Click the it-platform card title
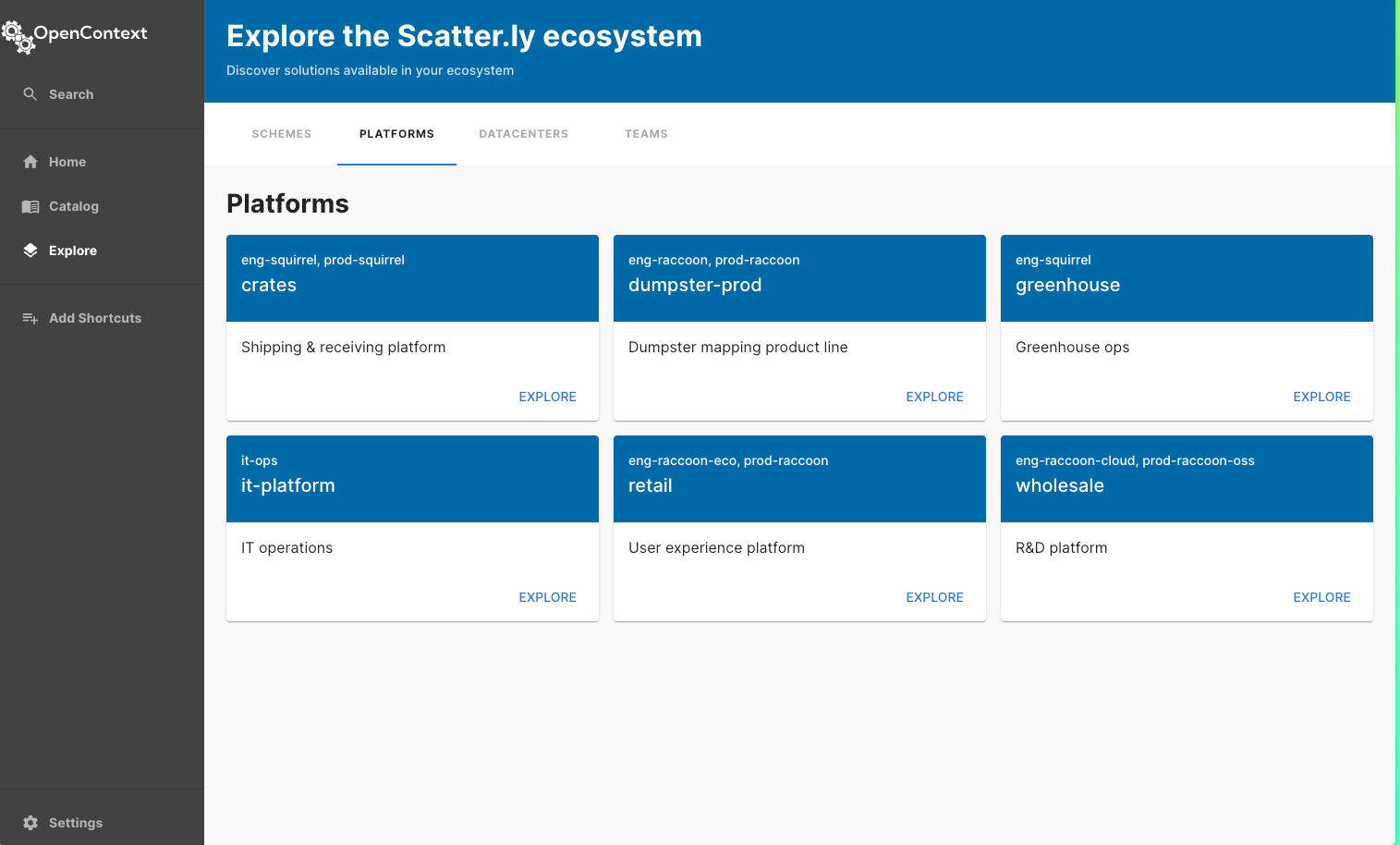 (288, 485)
